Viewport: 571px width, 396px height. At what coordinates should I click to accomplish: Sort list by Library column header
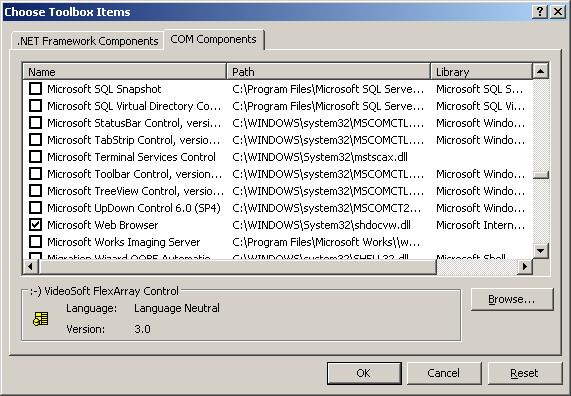pos(481,72)
